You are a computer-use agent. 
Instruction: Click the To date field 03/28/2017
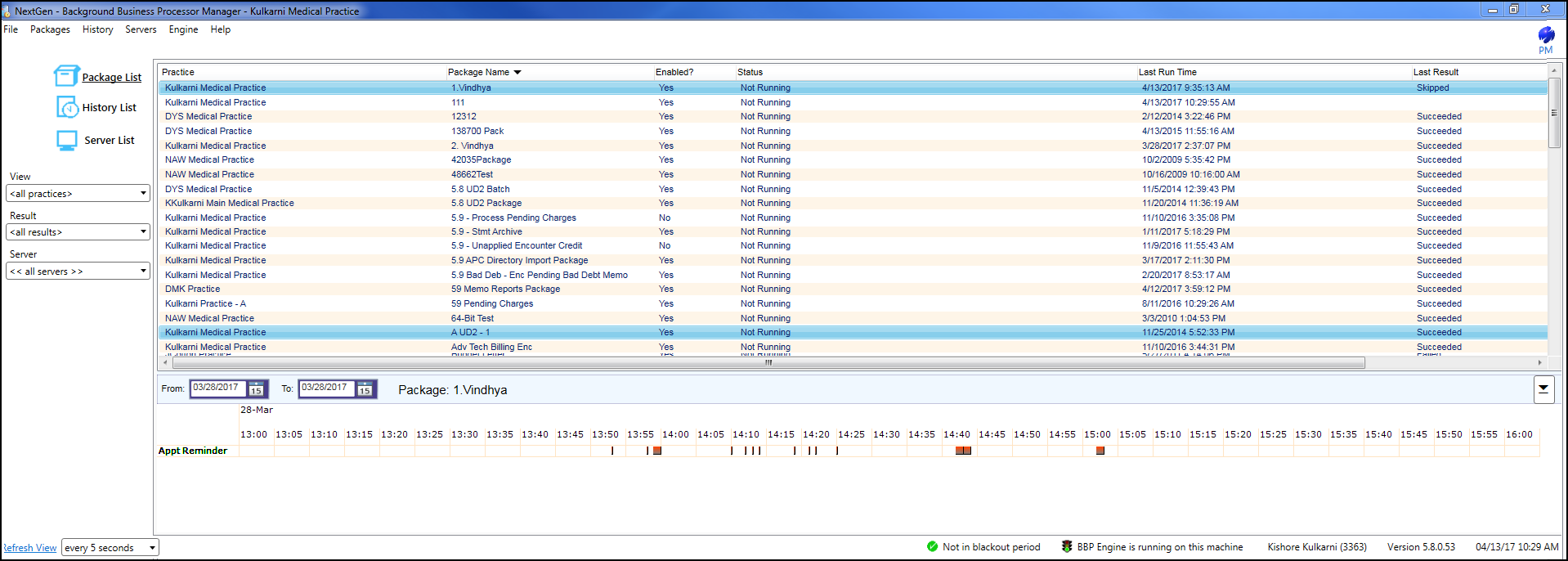point(326,388)
